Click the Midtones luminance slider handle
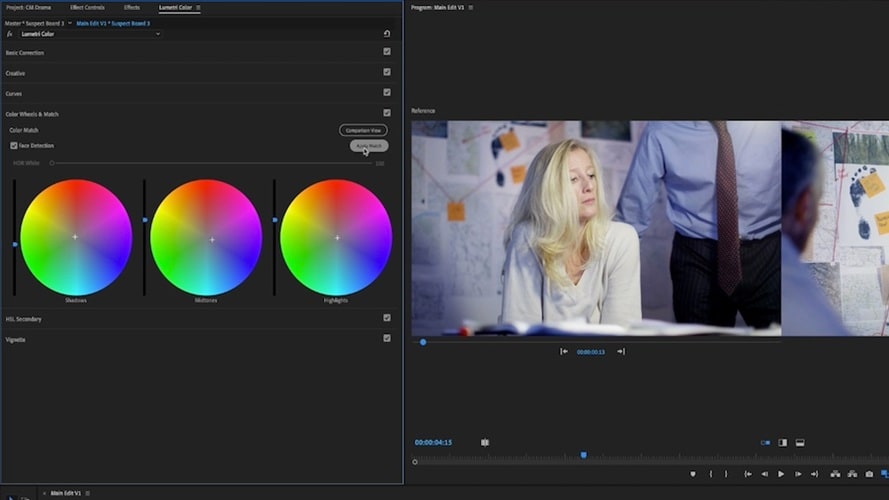The height and width of the screenshot is (500, 889). tap(145, 220)
